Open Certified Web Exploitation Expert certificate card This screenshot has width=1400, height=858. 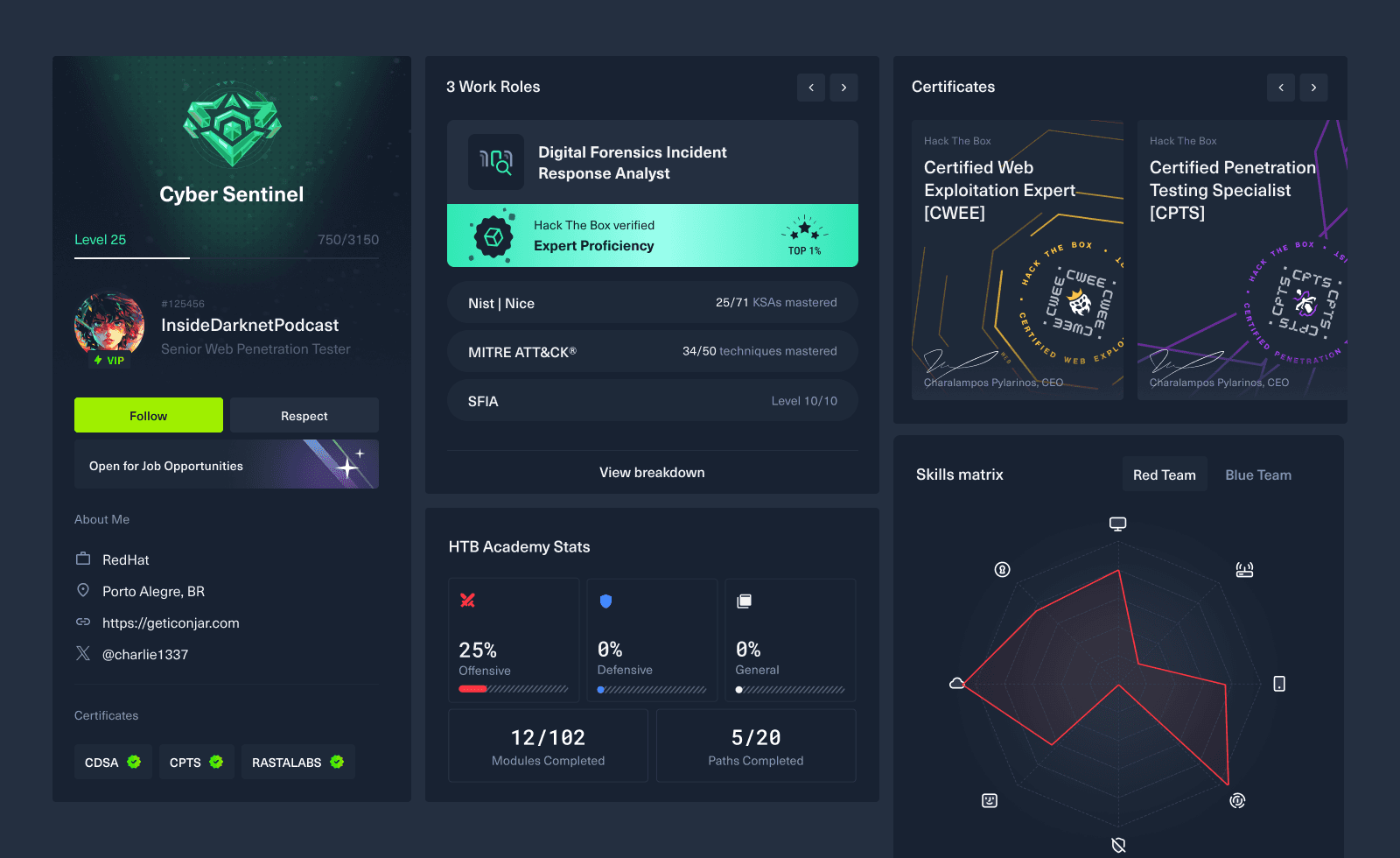(1018, 260)
